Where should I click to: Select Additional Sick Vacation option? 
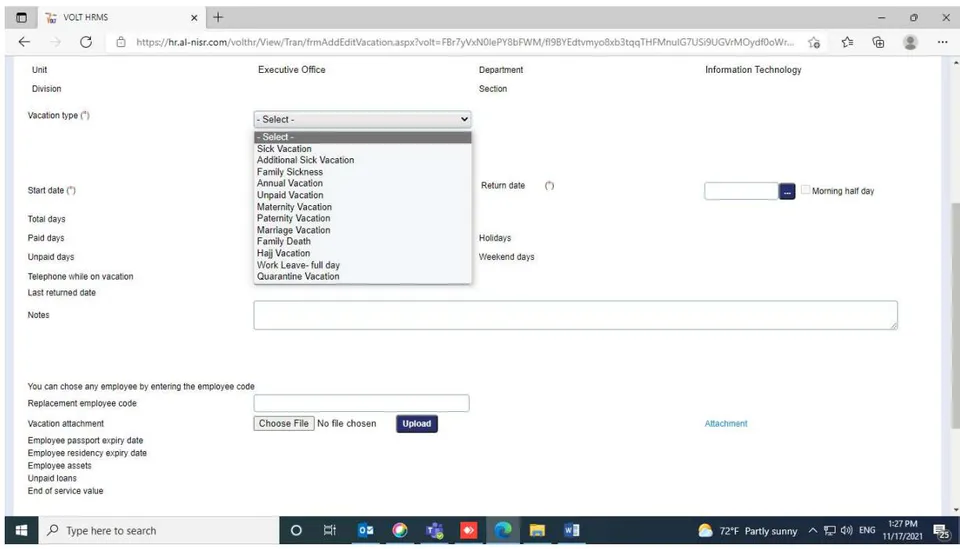click(362, 160)
